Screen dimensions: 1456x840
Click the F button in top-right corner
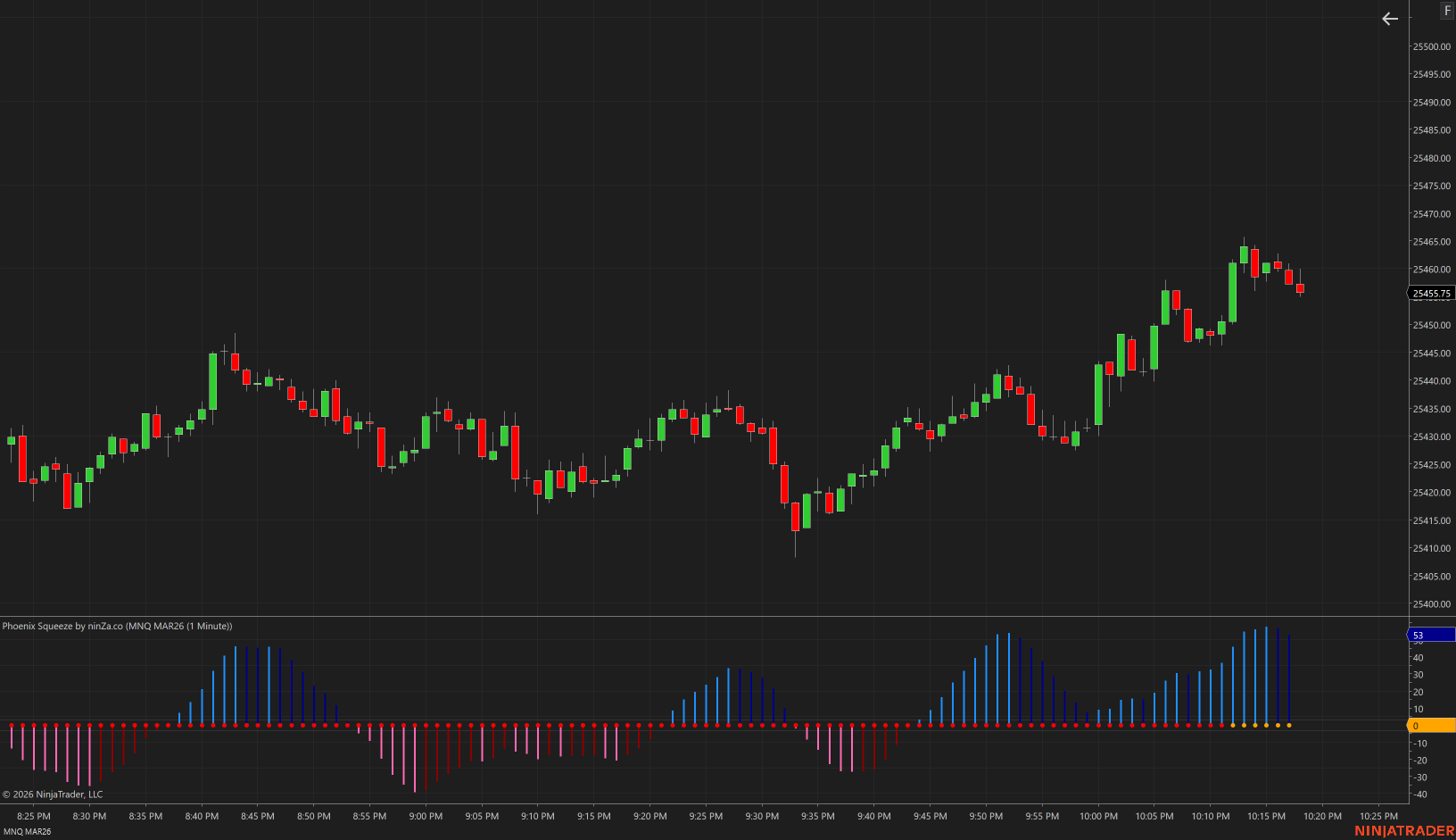pyautogui.click(x=1447, y=11)
